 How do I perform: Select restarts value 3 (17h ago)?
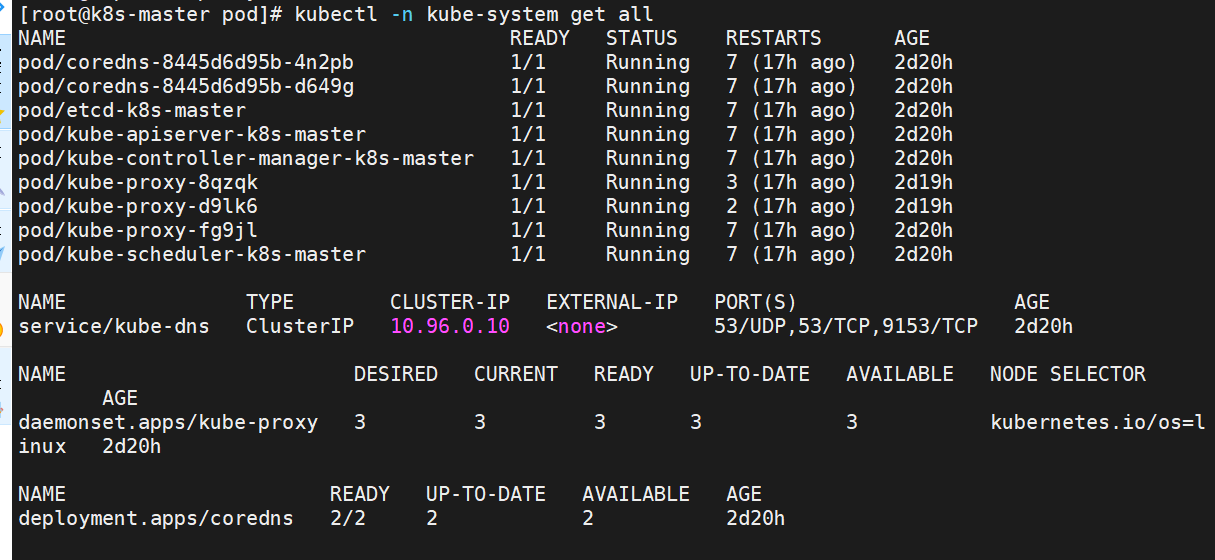pos(792,182)
